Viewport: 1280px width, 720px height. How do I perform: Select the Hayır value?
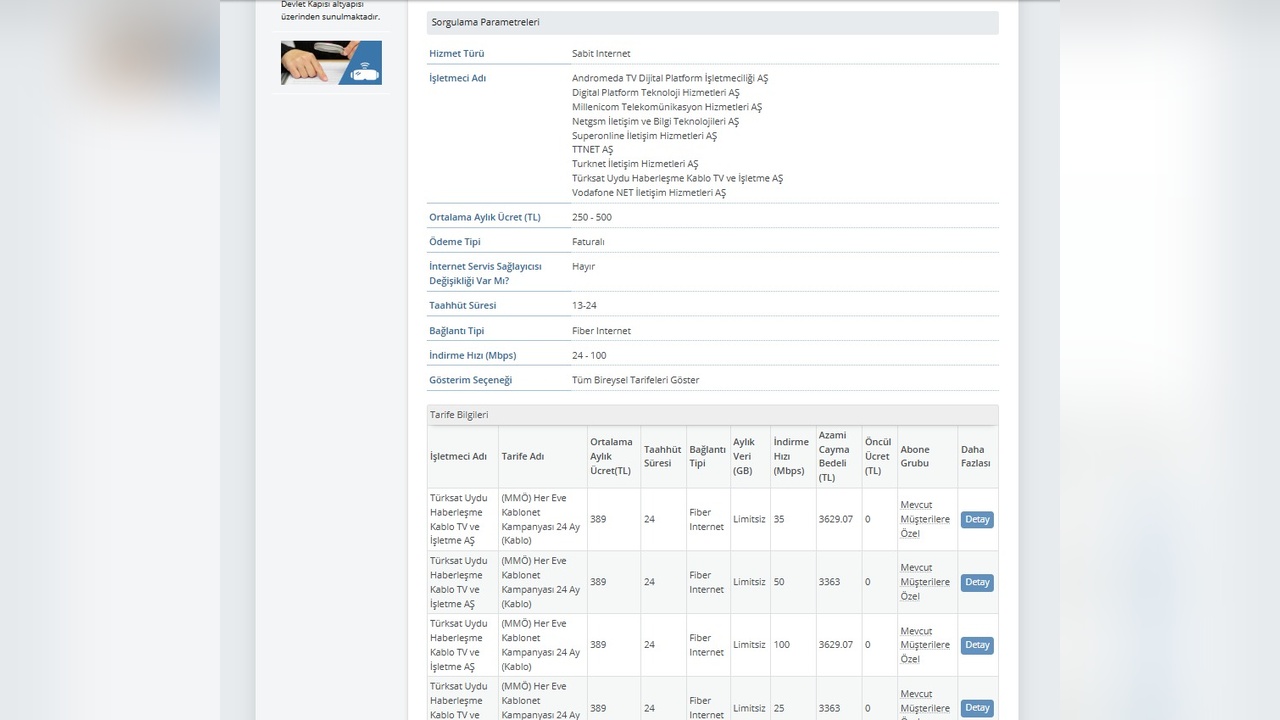click(583, 266)
